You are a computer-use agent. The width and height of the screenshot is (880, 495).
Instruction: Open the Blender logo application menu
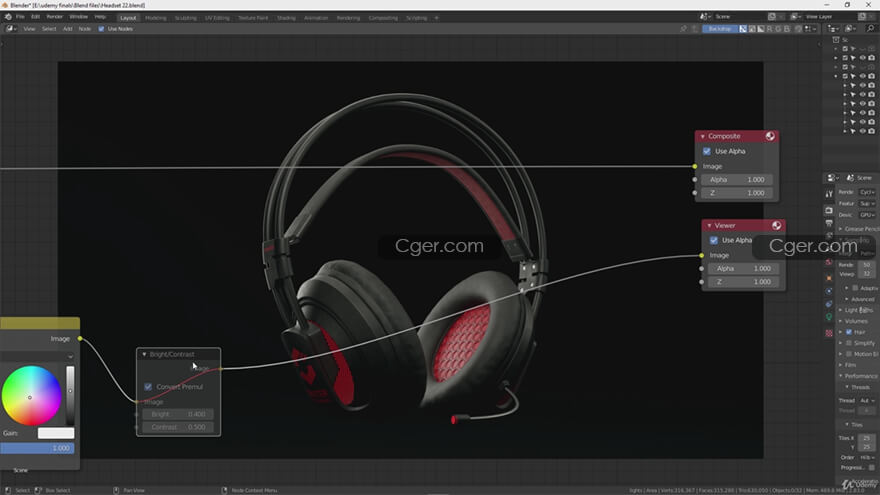pyautogui.click(x=8, y=17)
